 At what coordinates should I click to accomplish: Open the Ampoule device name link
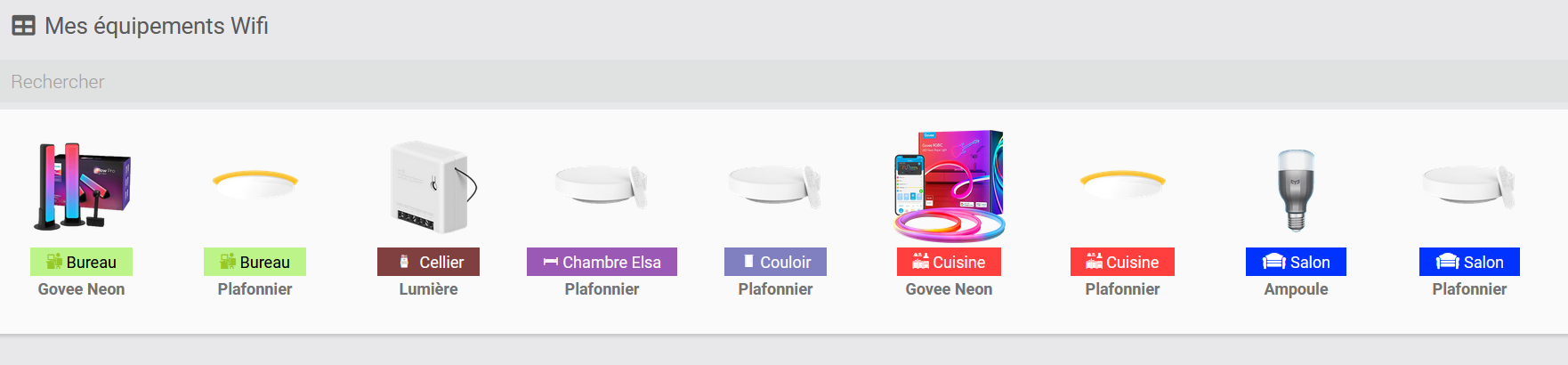pos(1296,289)
